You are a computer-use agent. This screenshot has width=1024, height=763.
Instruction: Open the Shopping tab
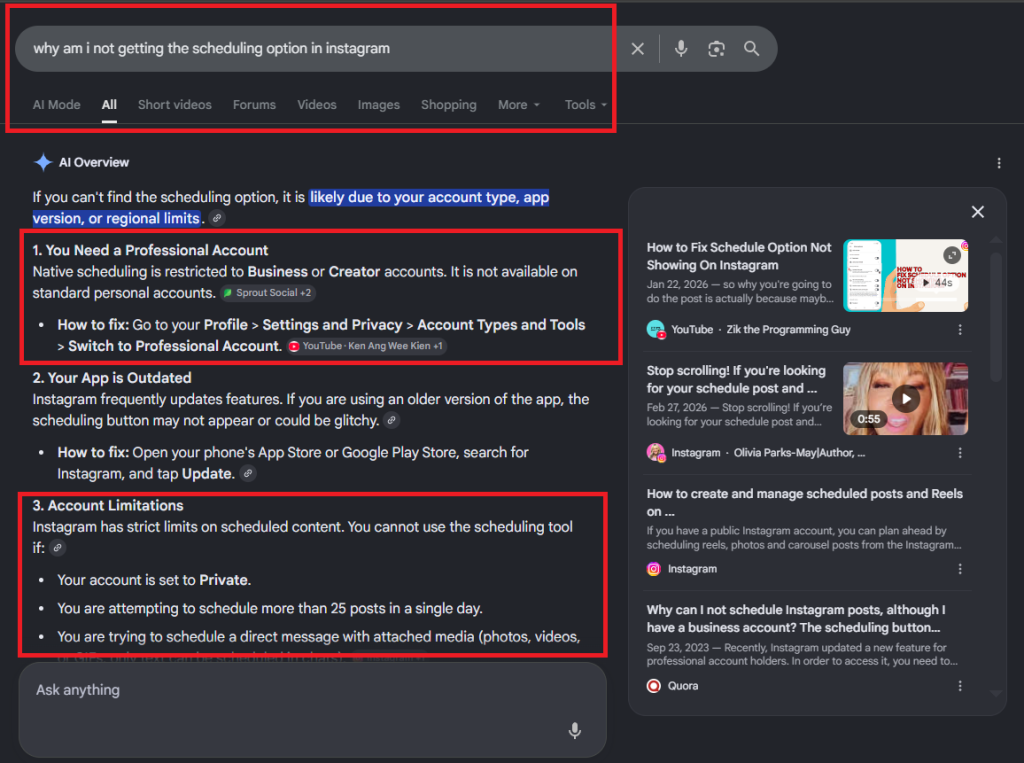tap(449, 105)
